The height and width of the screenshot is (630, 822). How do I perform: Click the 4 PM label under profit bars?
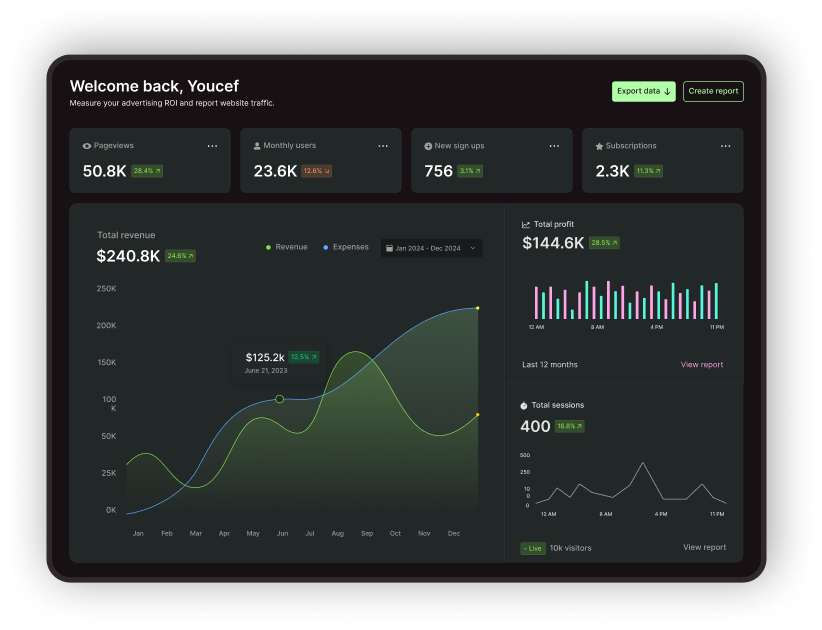point(657,327)
